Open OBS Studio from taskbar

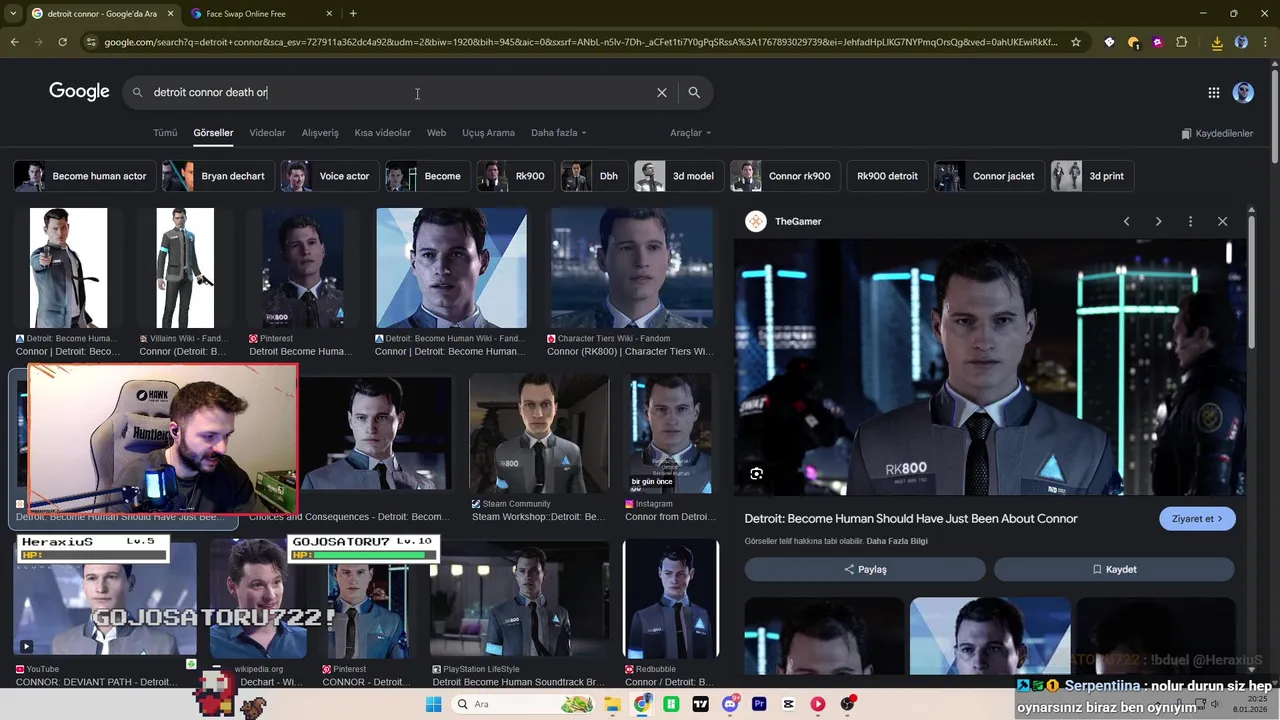(848, 704)
